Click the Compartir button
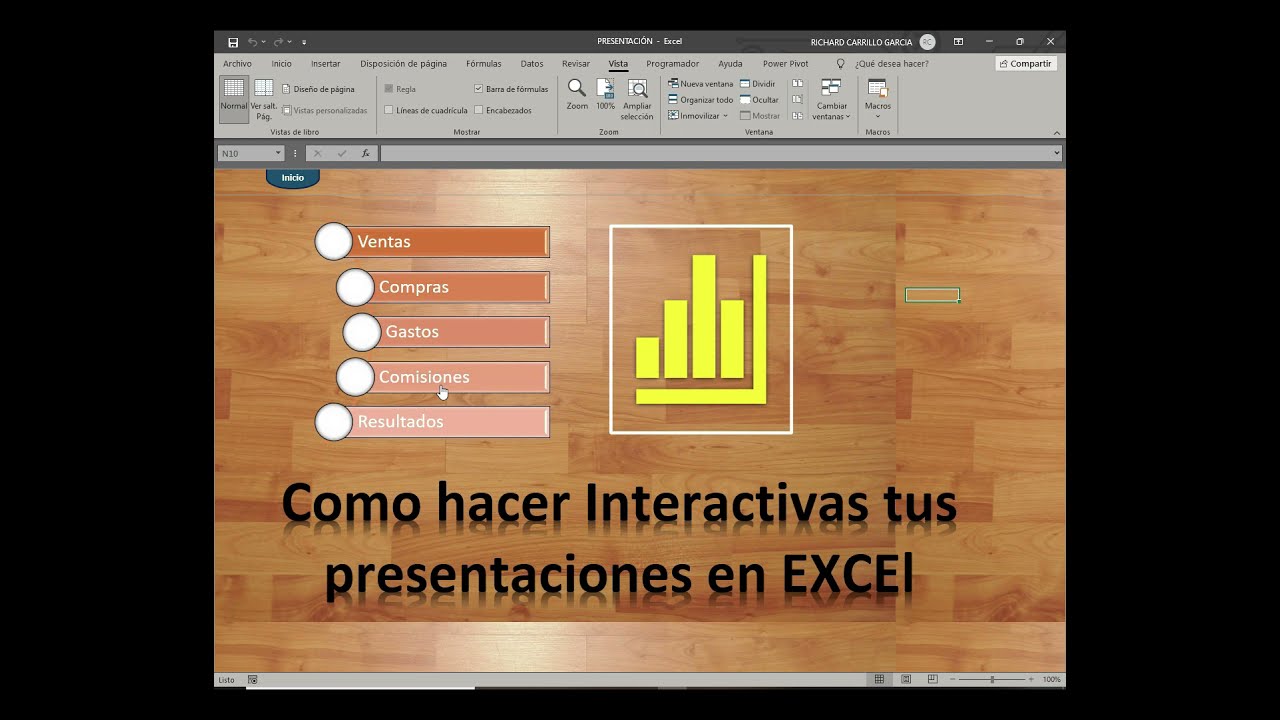1280x720 pixels. coord(1026,63)
